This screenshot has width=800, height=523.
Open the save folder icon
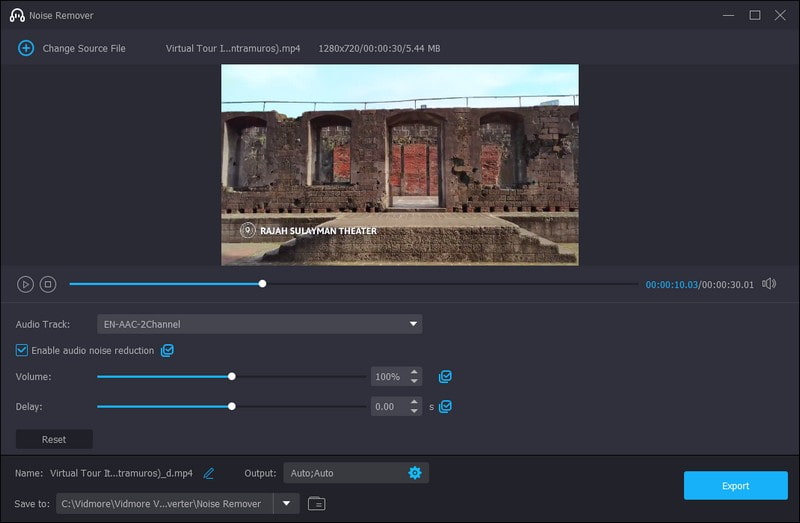pos(316,503)
